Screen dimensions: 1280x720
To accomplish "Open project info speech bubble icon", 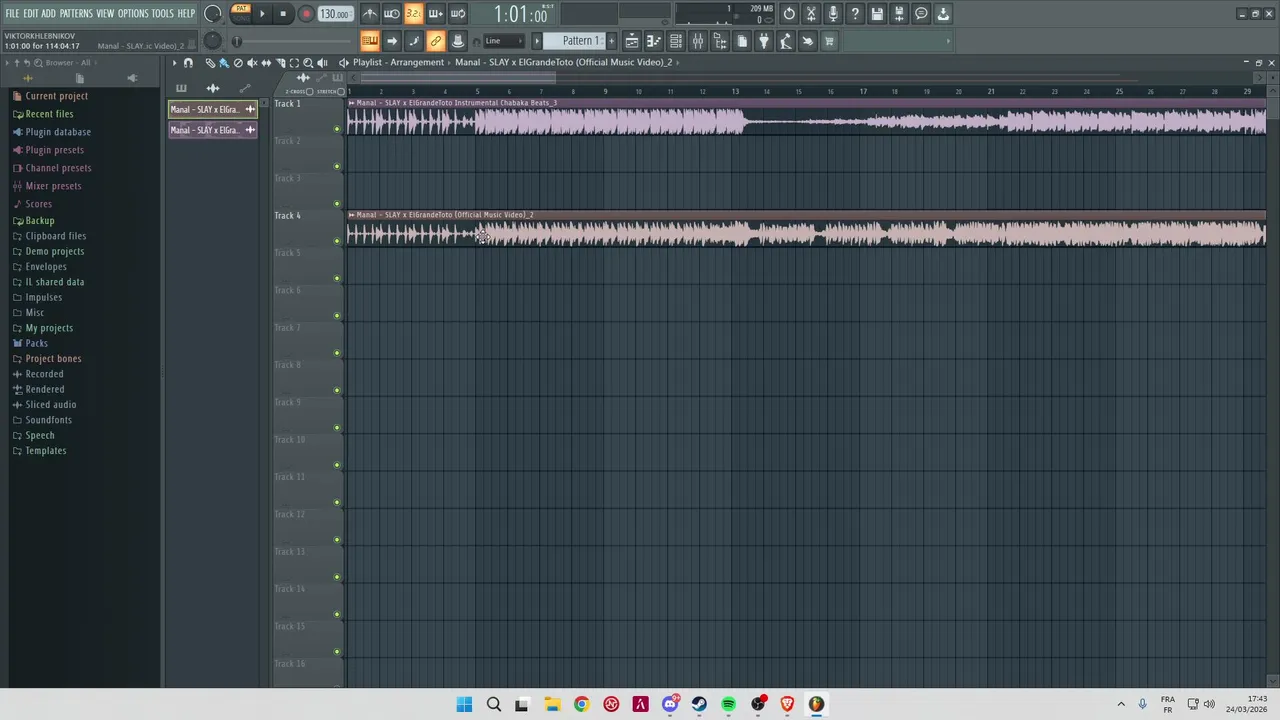I will click(921, 14).
